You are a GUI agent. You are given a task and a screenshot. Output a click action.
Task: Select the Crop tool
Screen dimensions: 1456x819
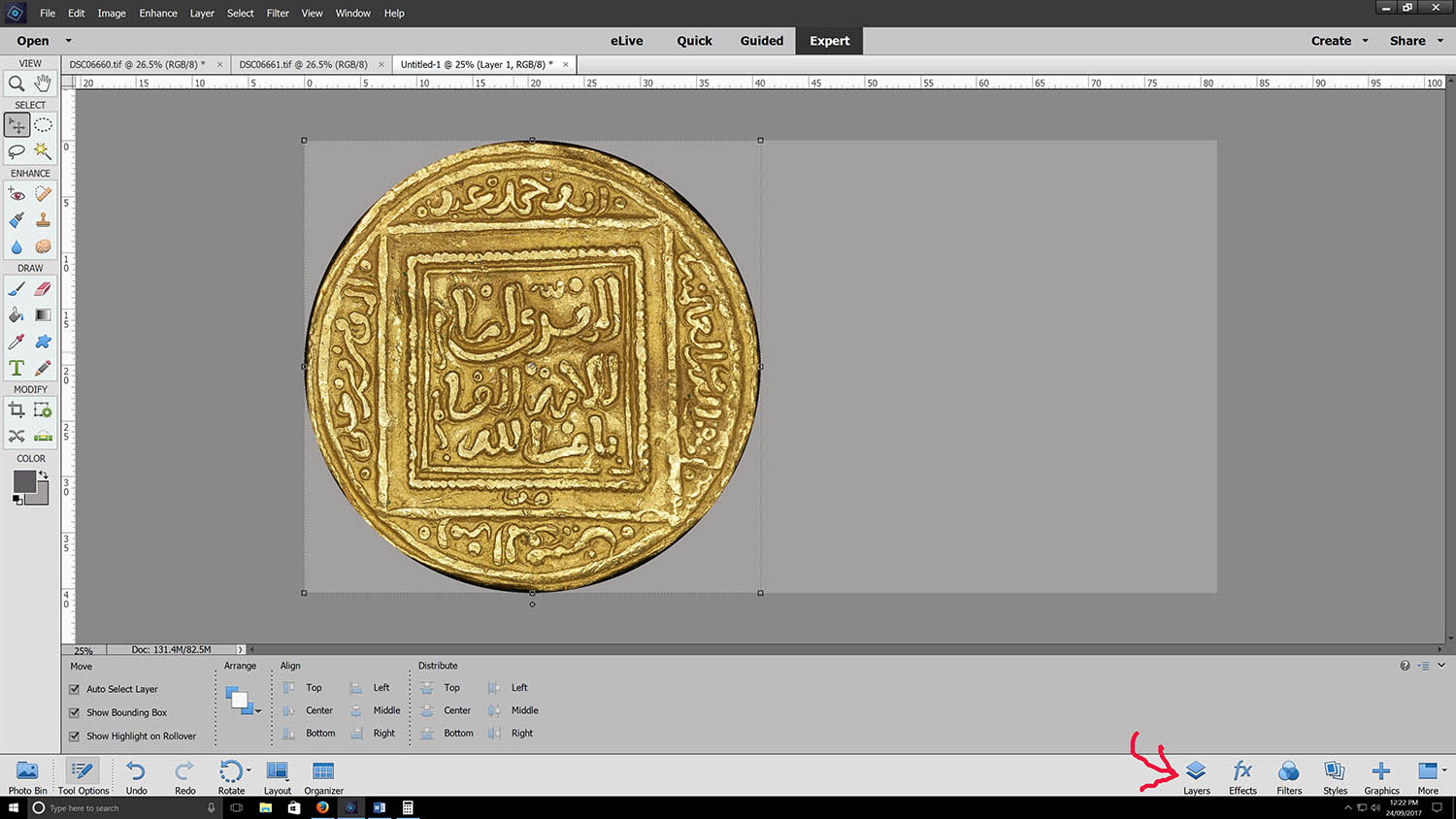coord(17,410)
